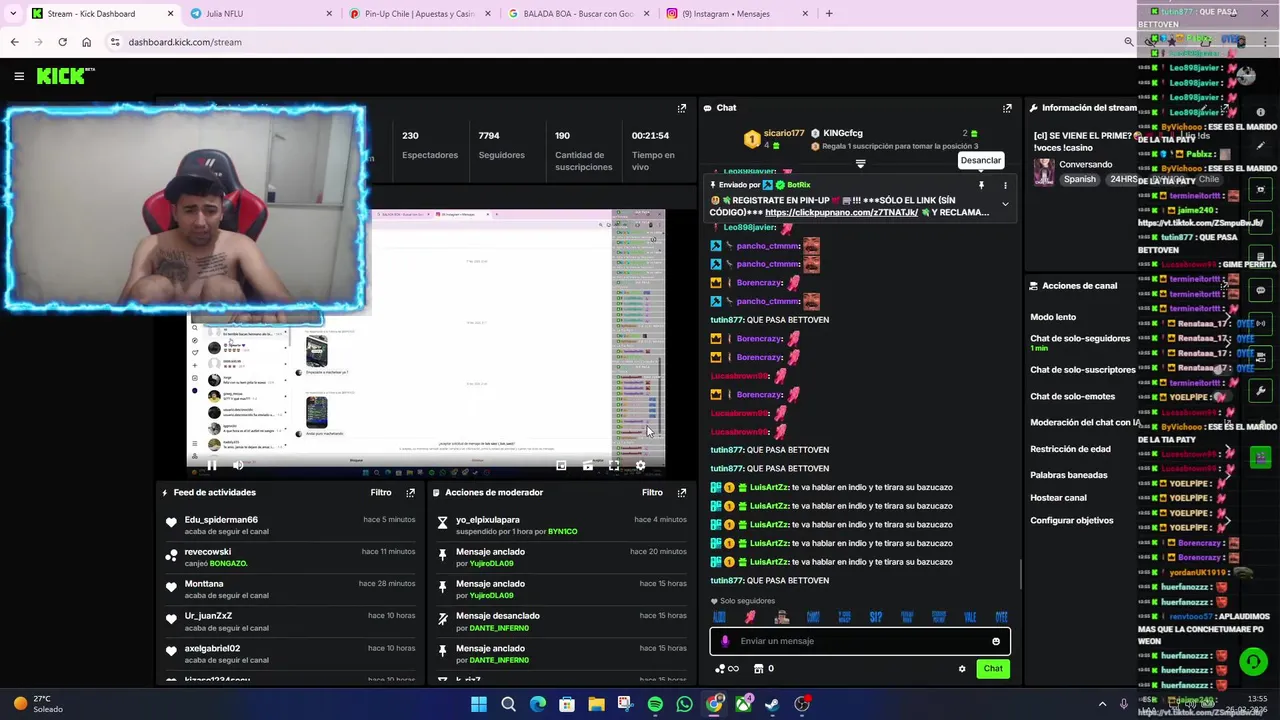Image resolution: width=1280 pixels, height=720 pixels.
Task: Mute the stream preview volume
Action: (x=238, y=465)
